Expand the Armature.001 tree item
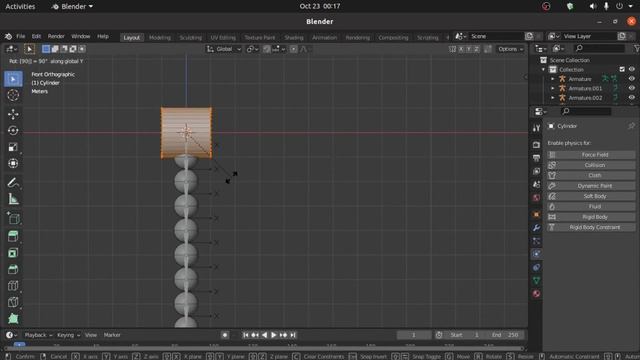640x360 pixels. pyautogui.click(x=553, y=88)
